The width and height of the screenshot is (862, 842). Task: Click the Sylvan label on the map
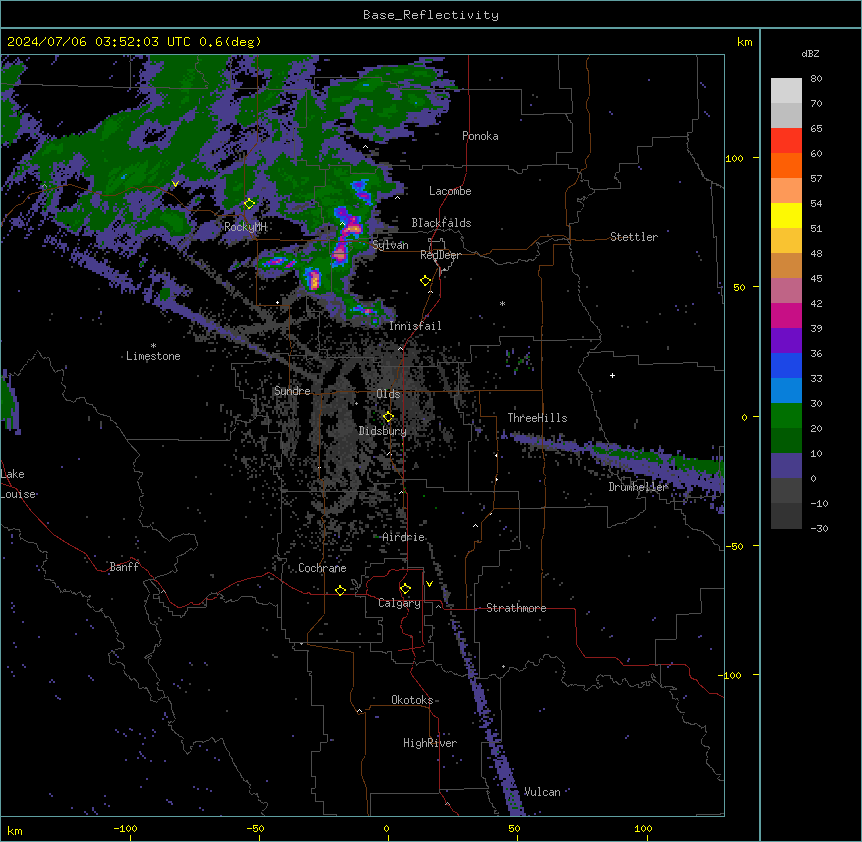click(x=390, y=245)
